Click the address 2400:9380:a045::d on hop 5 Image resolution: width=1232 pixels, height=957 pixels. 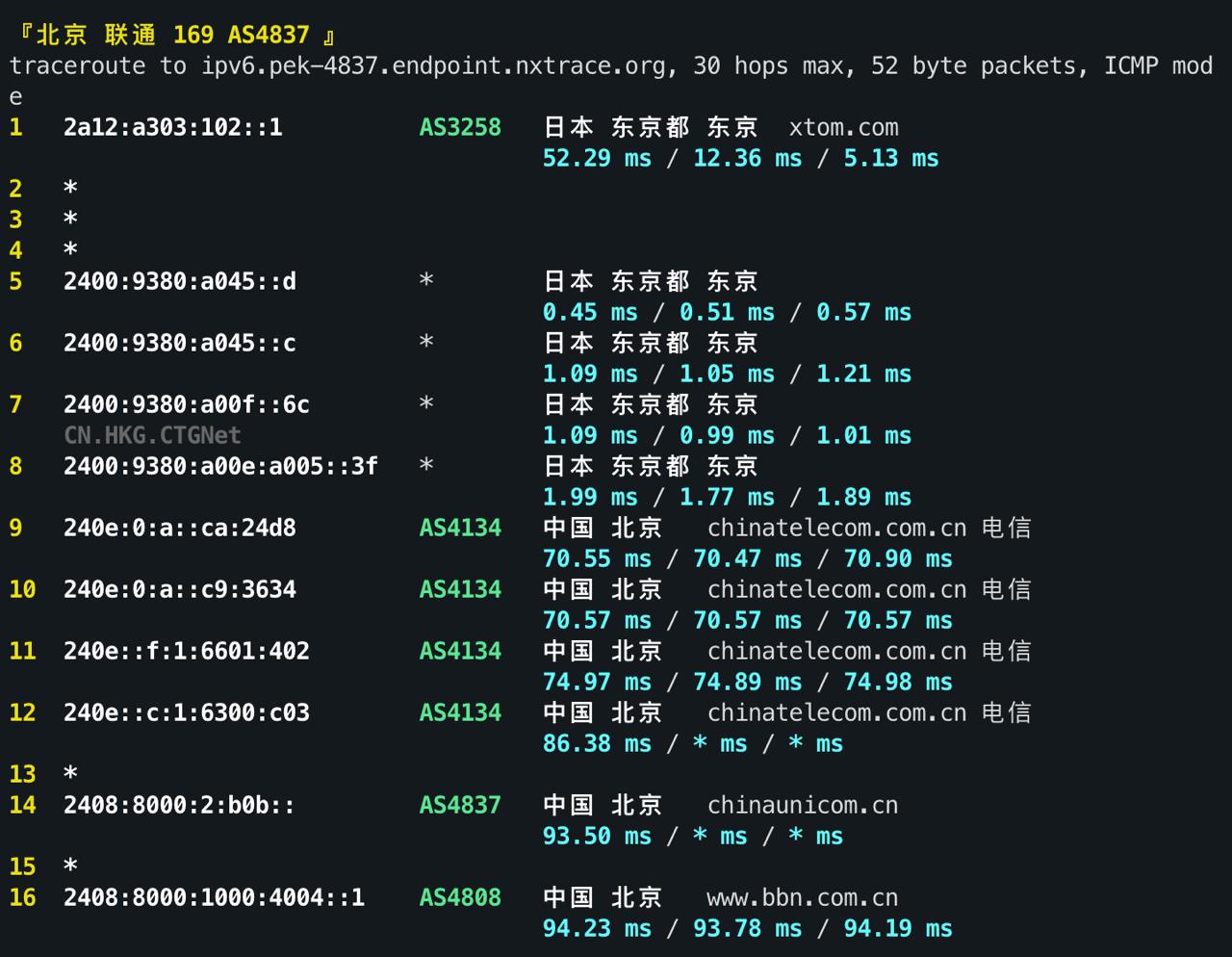click(x=179, y=281)
